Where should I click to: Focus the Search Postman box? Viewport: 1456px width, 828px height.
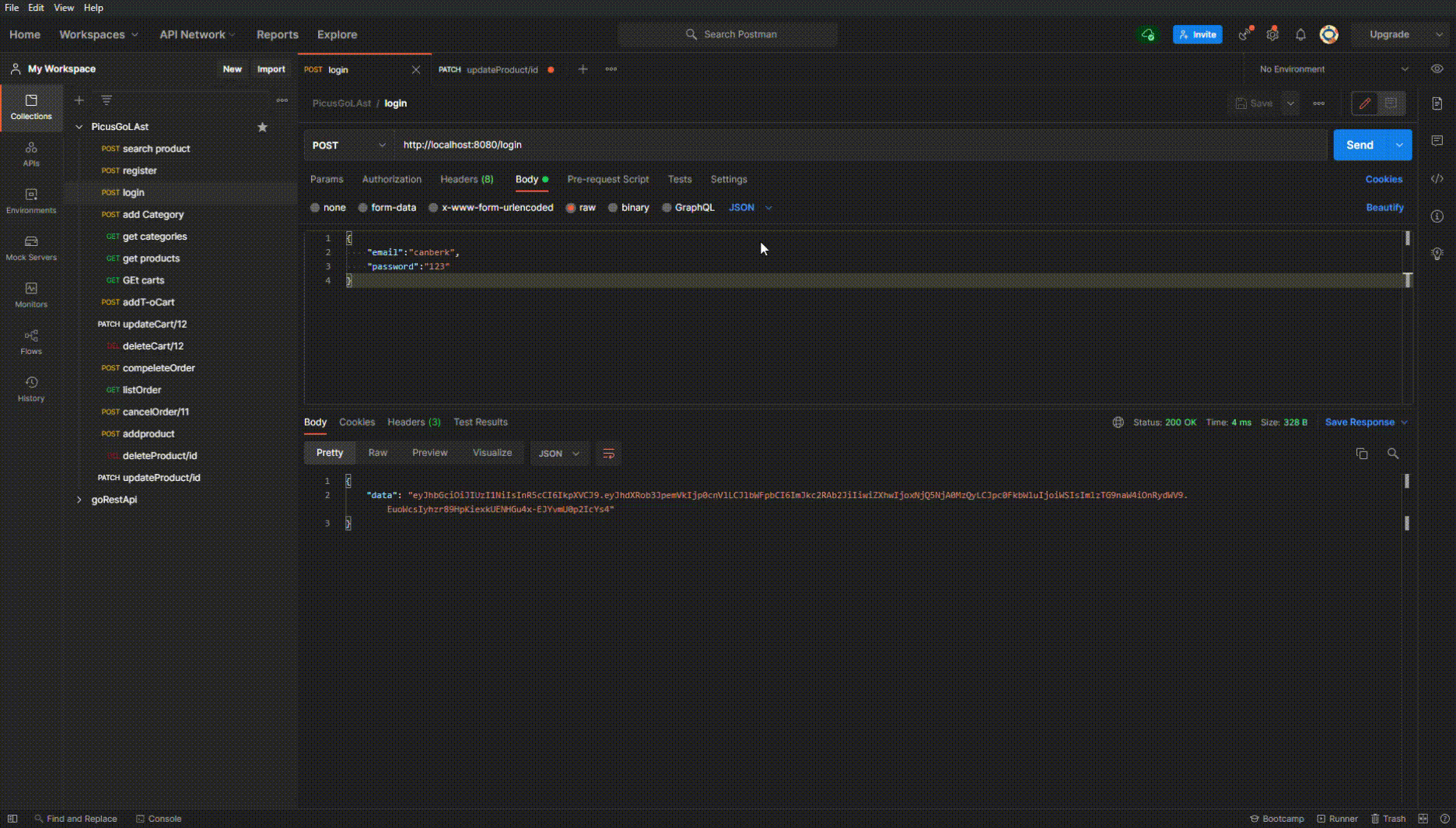(728, 34)
